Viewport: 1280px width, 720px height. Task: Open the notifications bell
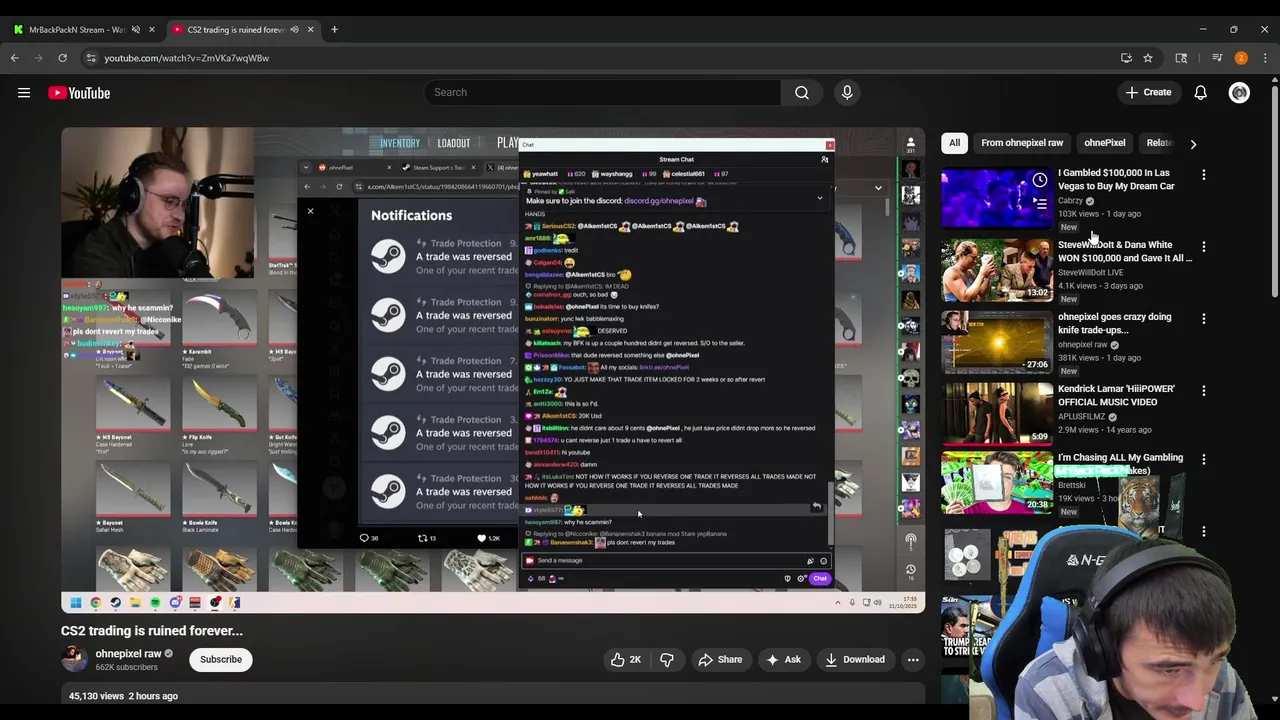(1200, 93)
